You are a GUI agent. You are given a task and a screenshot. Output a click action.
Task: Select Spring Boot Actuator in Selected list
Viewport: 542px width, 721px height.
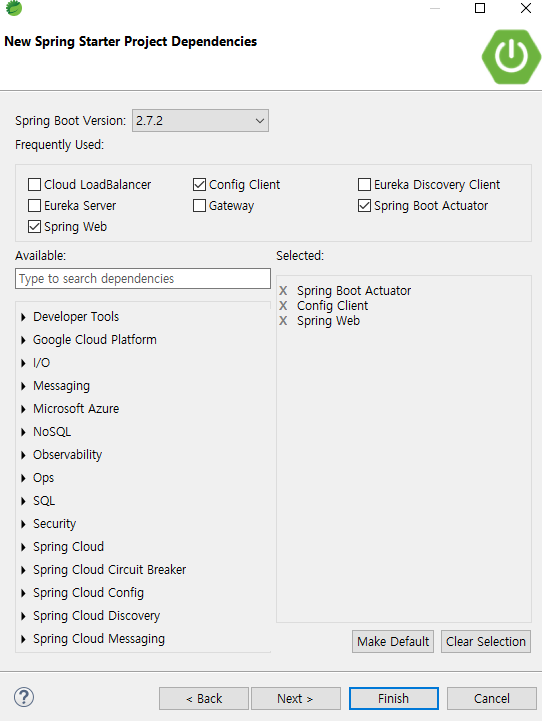[354, 291]
